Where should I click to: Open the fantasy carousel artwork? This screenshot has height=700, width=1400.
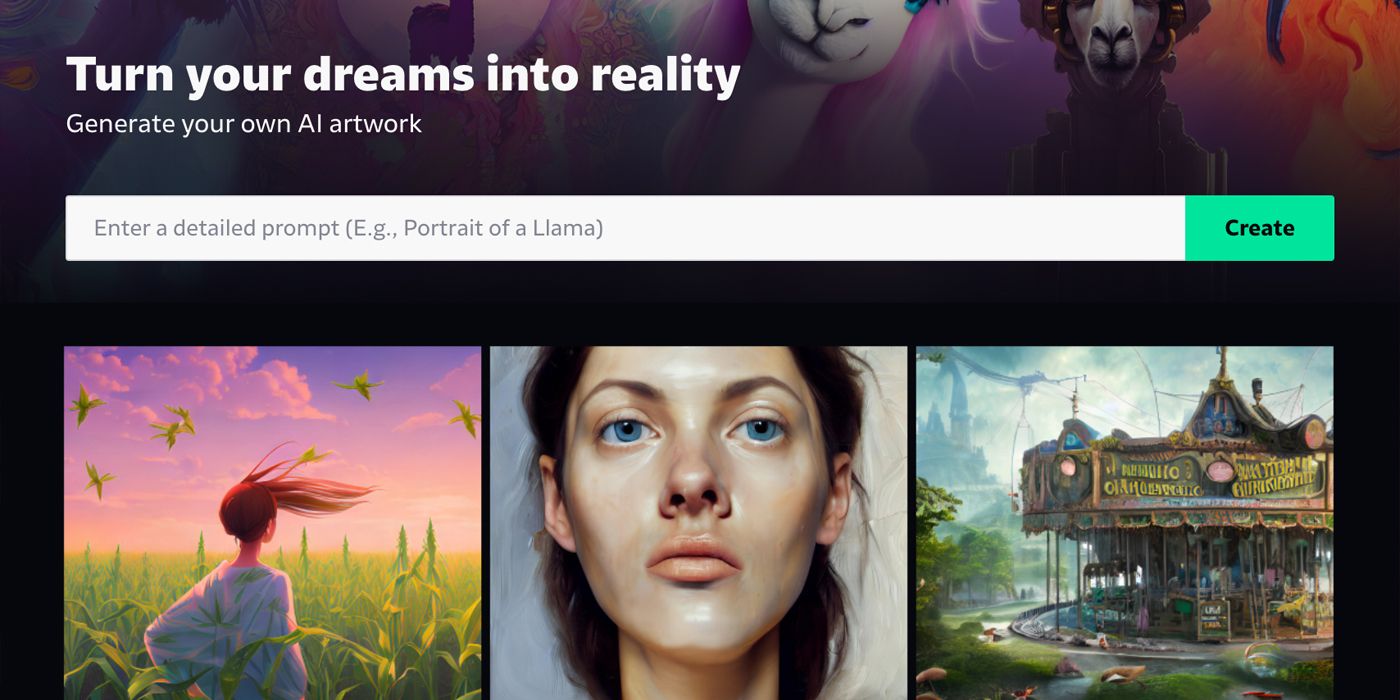1125,523
